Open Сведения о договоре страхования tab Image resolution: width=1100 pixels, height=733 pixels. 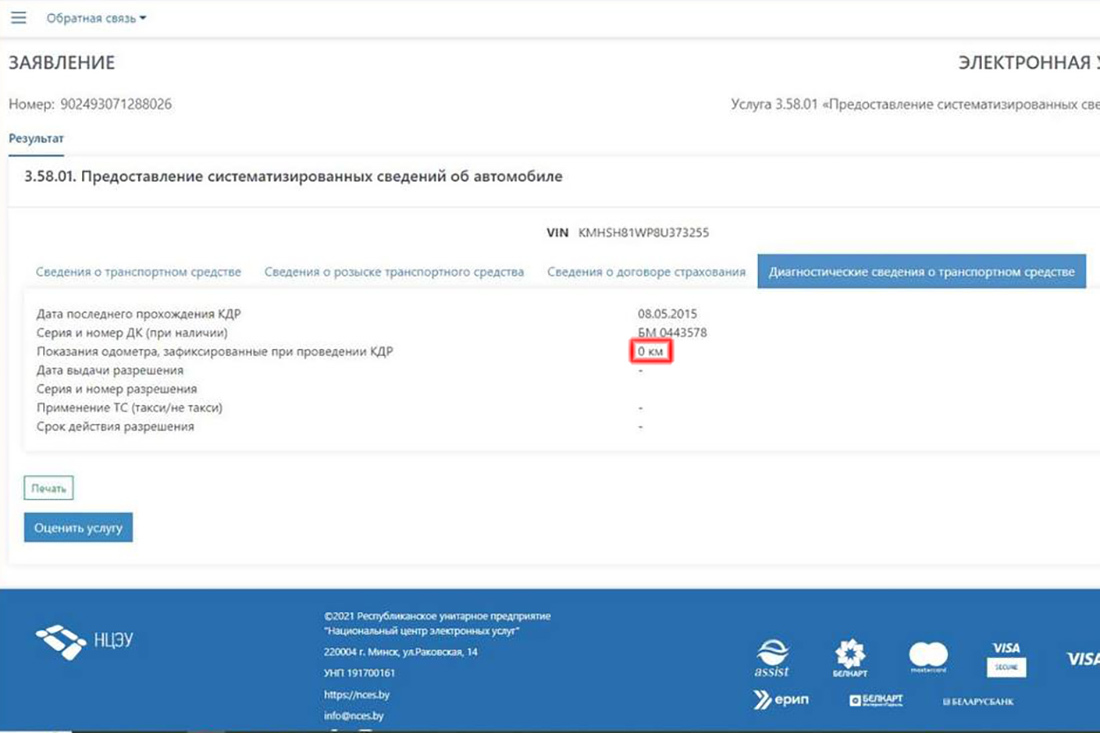pos(646,272)
